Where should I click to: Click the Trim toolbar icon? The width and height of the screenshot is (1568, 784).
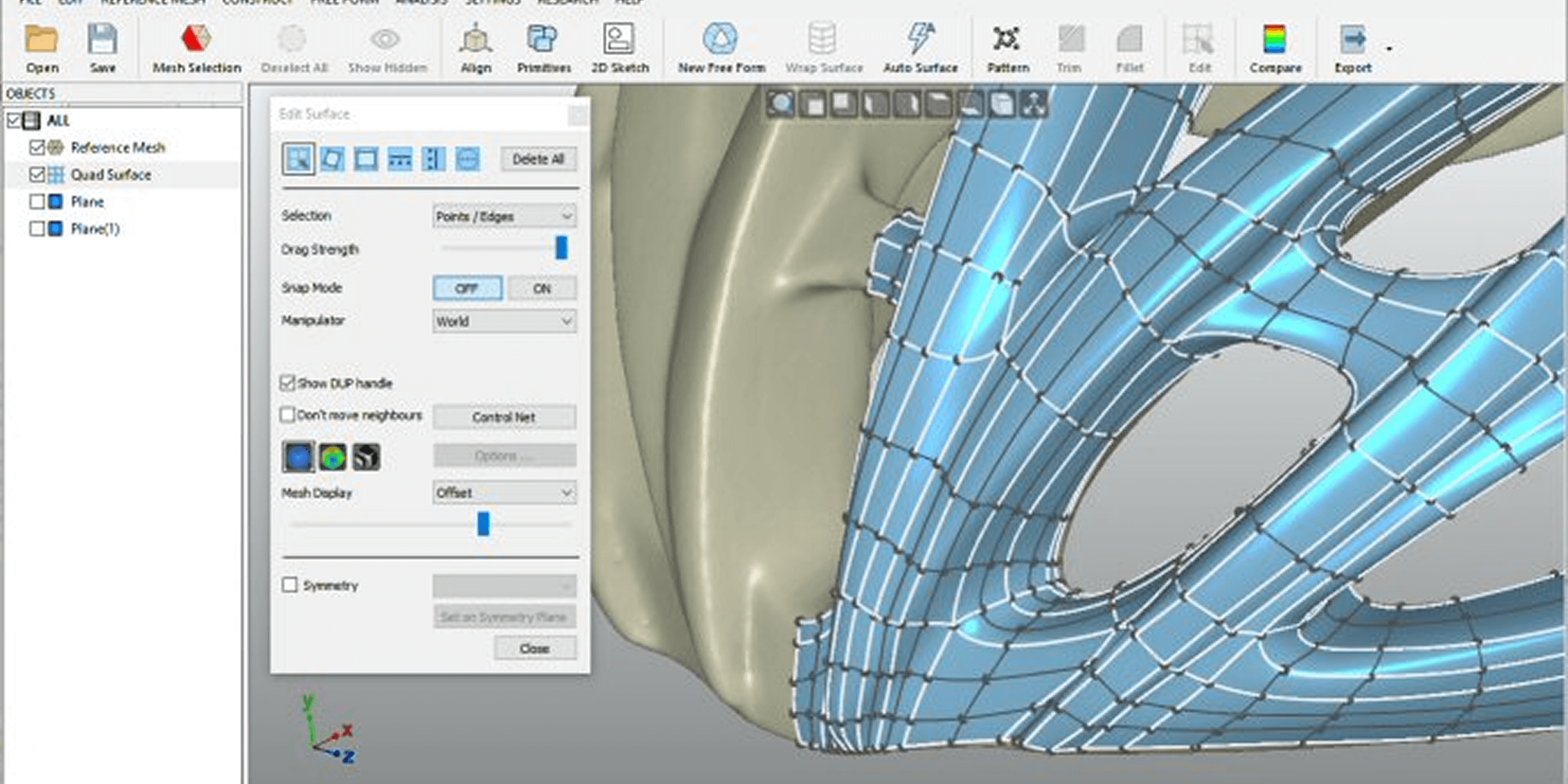coord(1071,39)
